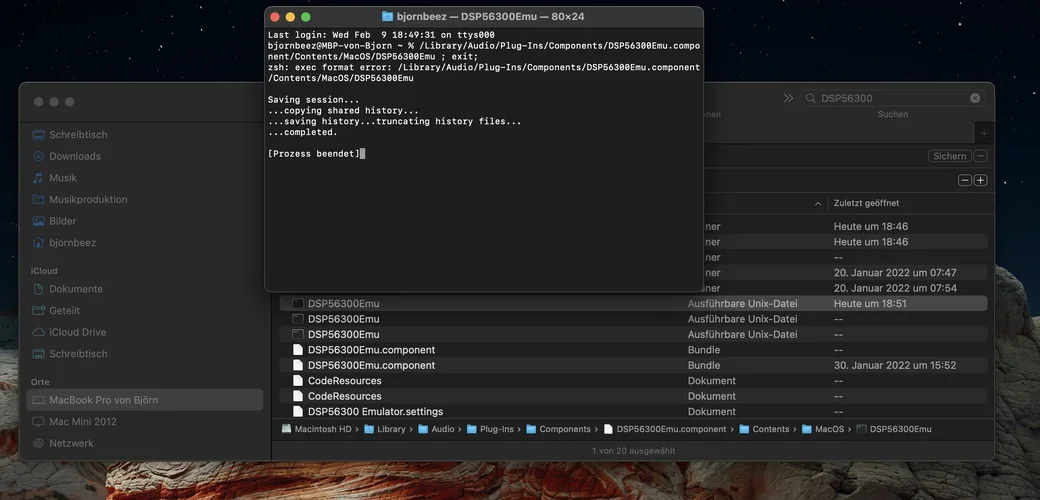Image resolution: width=1040 pixels, height=500 pixels.
Task: Remove search criterion row with minus button
Action: point(965,180)
